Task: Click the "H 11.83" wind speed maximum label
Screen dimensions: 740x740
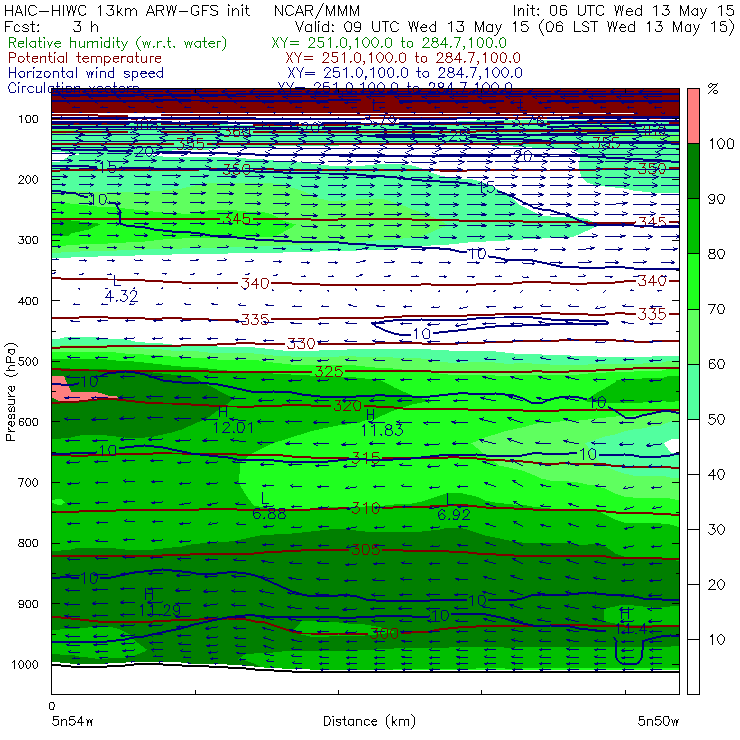Action: click(x=382, y=422)
